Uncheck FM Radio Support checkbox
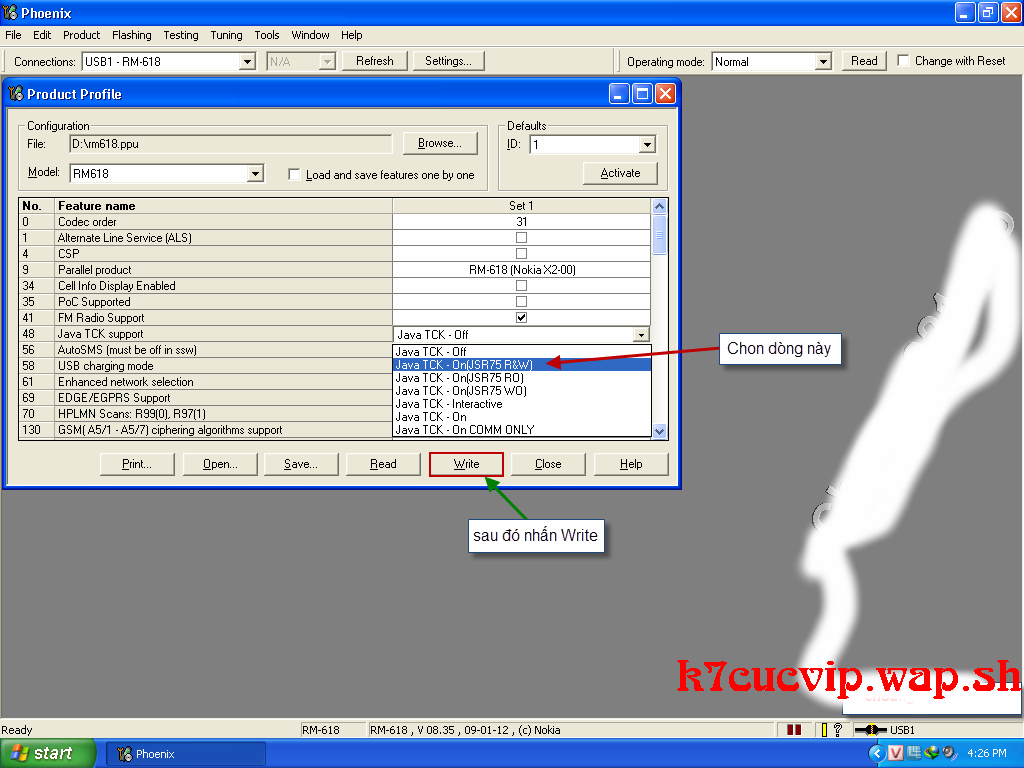This screenshot has height=768, width=1024. [x=521, y=318]
